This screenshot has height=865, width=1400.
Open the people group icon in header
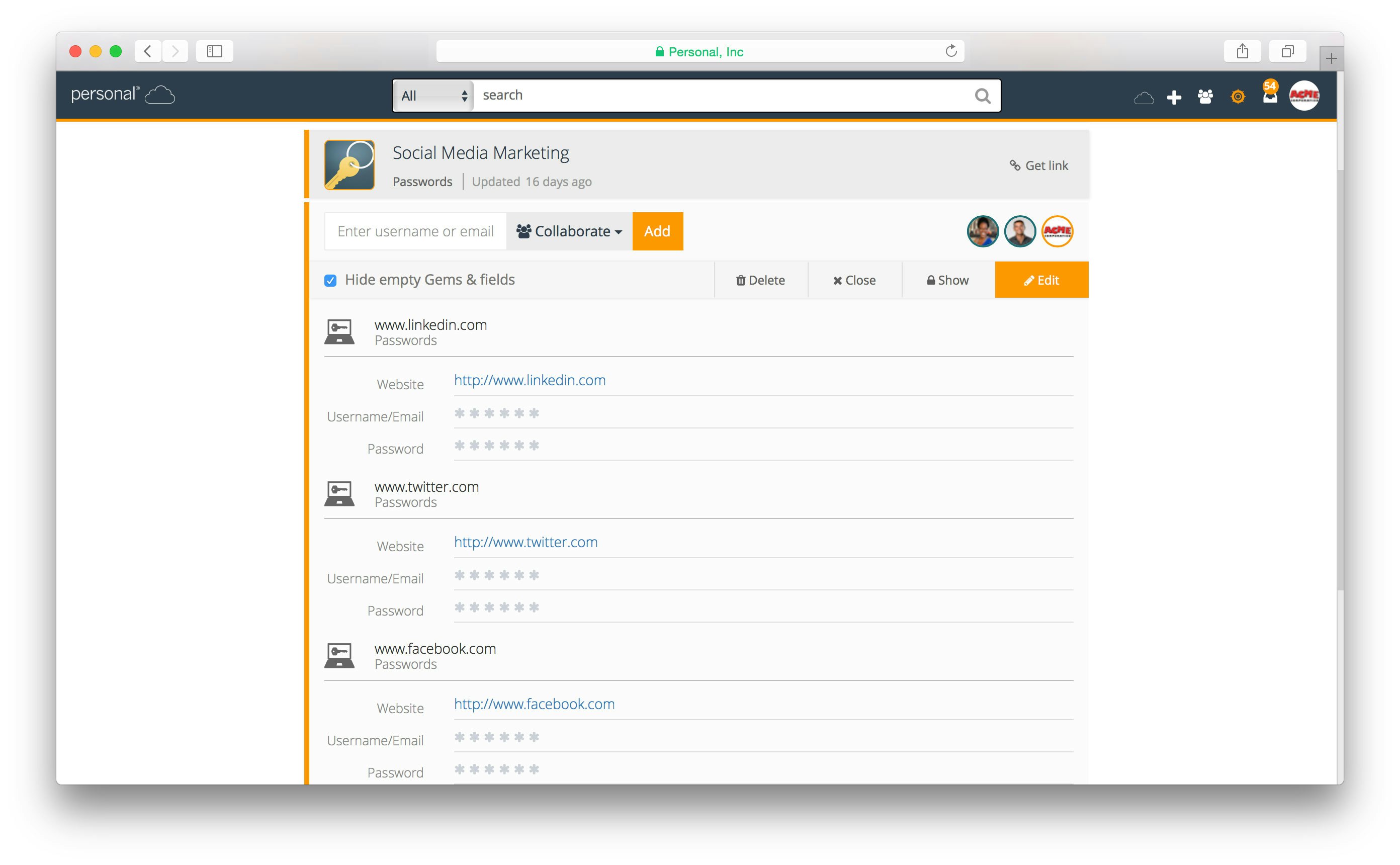pyautogui.click(x=1205, y=97)
